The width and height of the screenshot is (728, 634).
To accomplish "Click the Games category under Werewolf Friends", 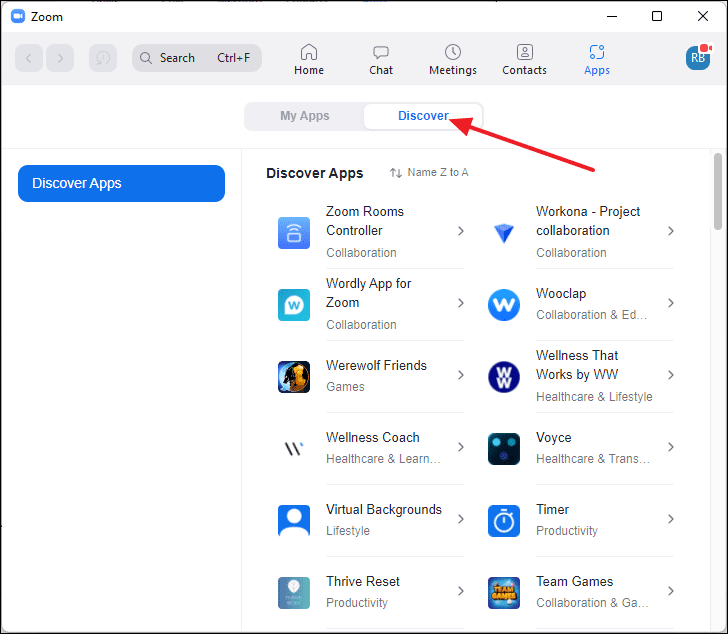I will [345, 387].
